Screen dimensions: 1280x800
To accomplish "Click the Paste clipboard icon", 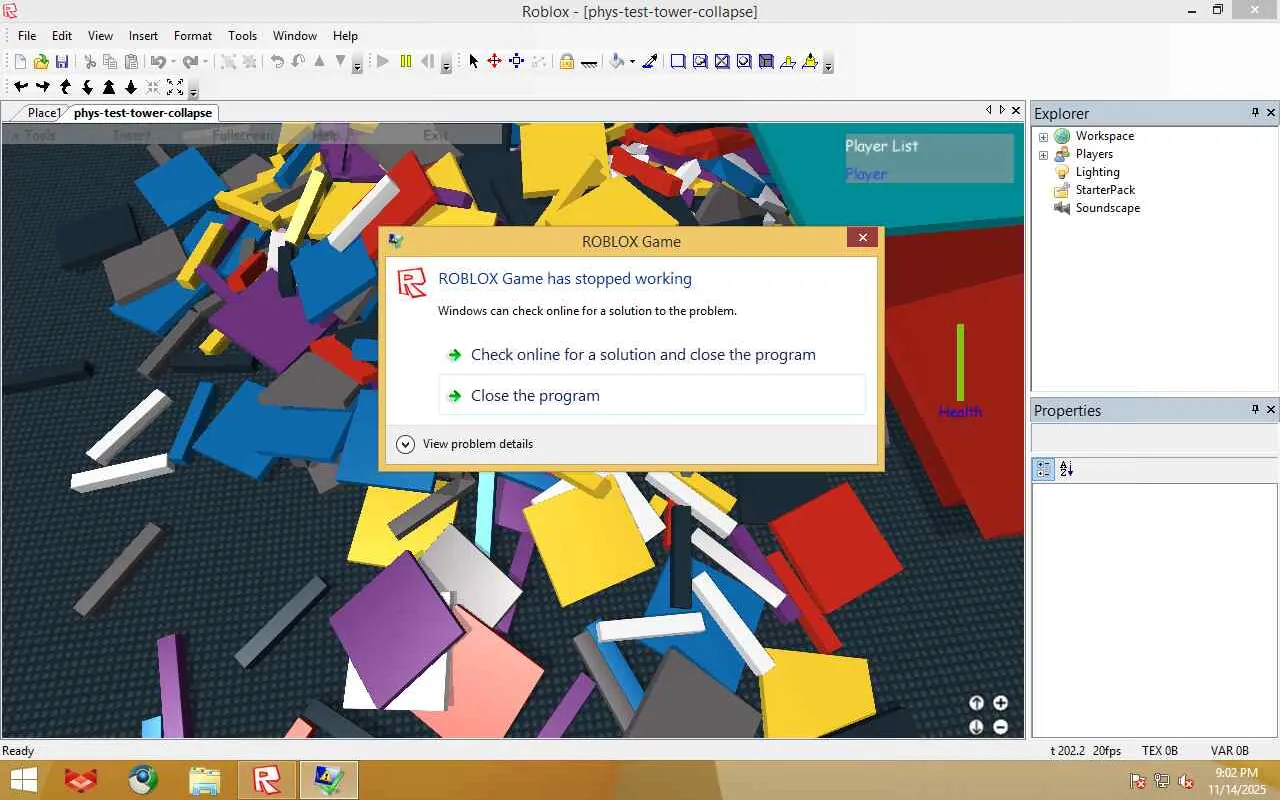I will [x=131, y=62].
